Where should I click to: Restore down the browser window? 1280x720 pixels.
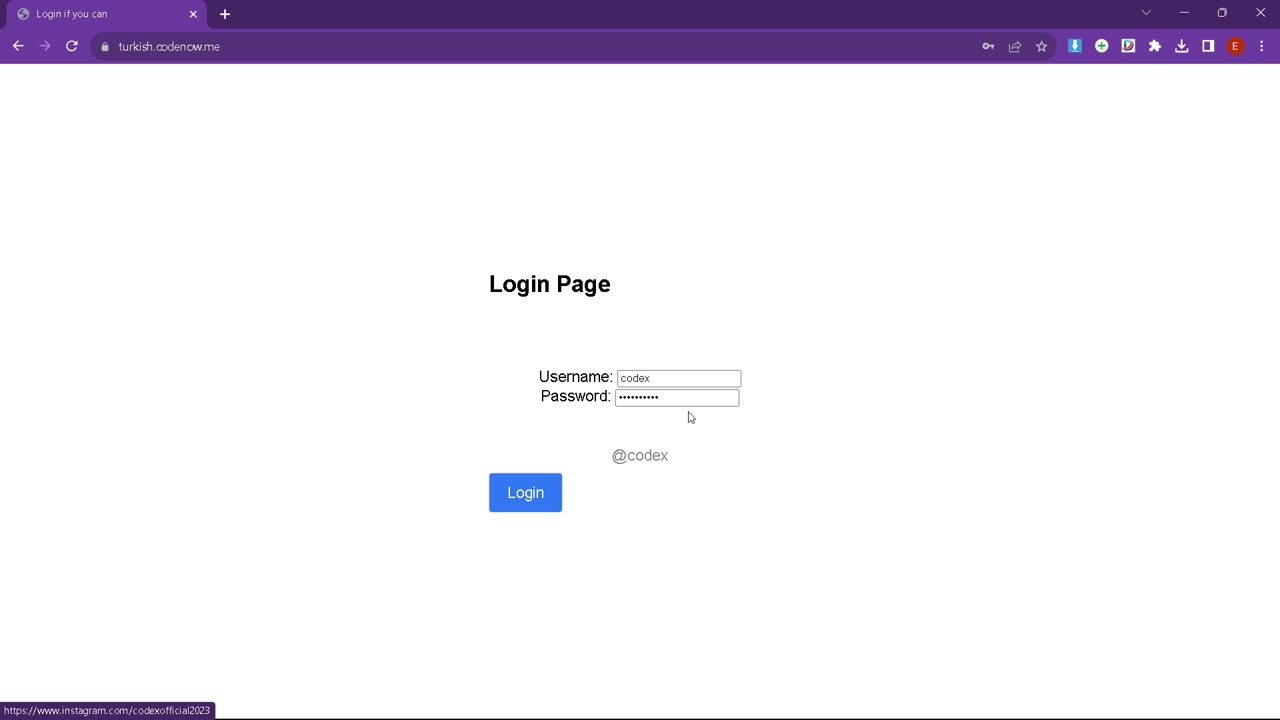tap(1222, 13)
